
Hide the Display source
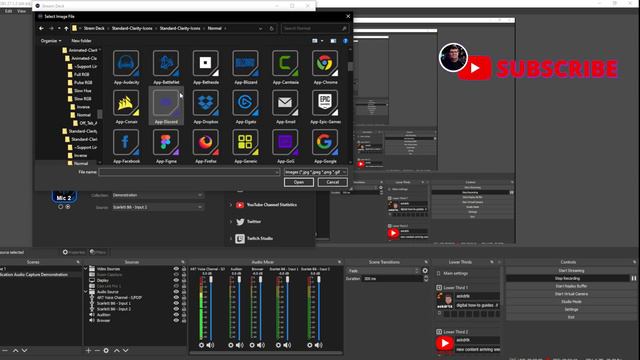coord(176,280)
